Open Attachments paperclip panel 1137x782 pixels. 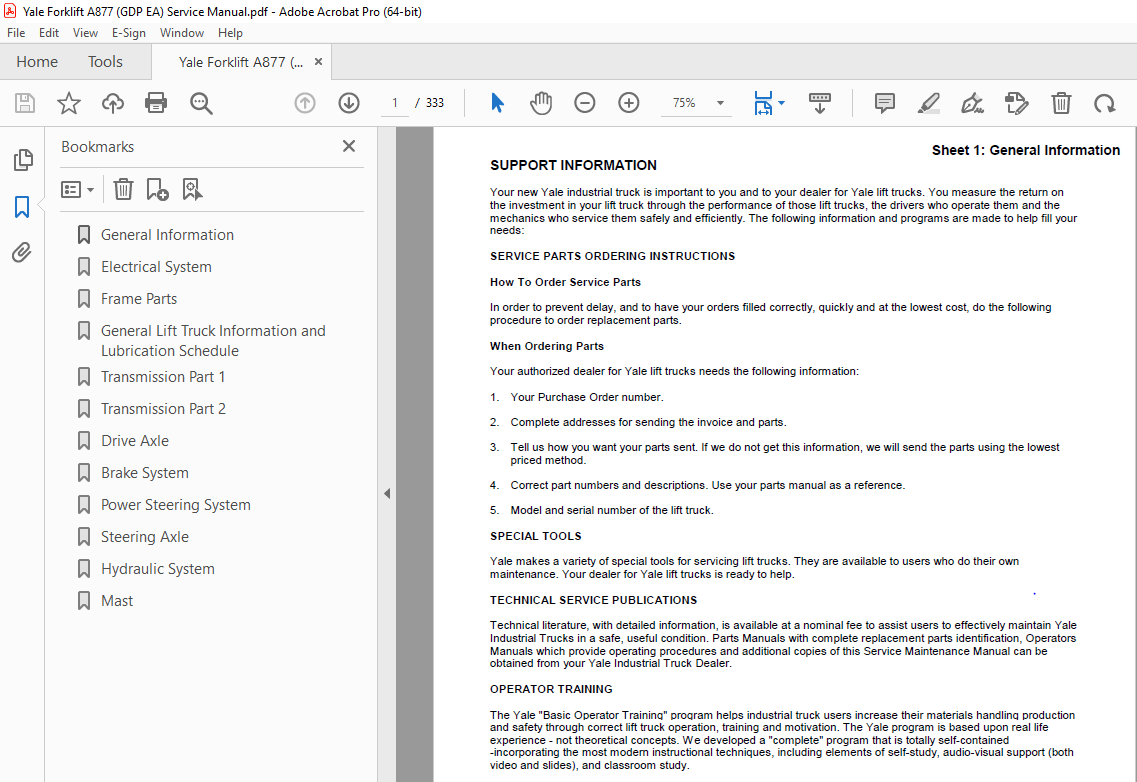coord(22,252)
